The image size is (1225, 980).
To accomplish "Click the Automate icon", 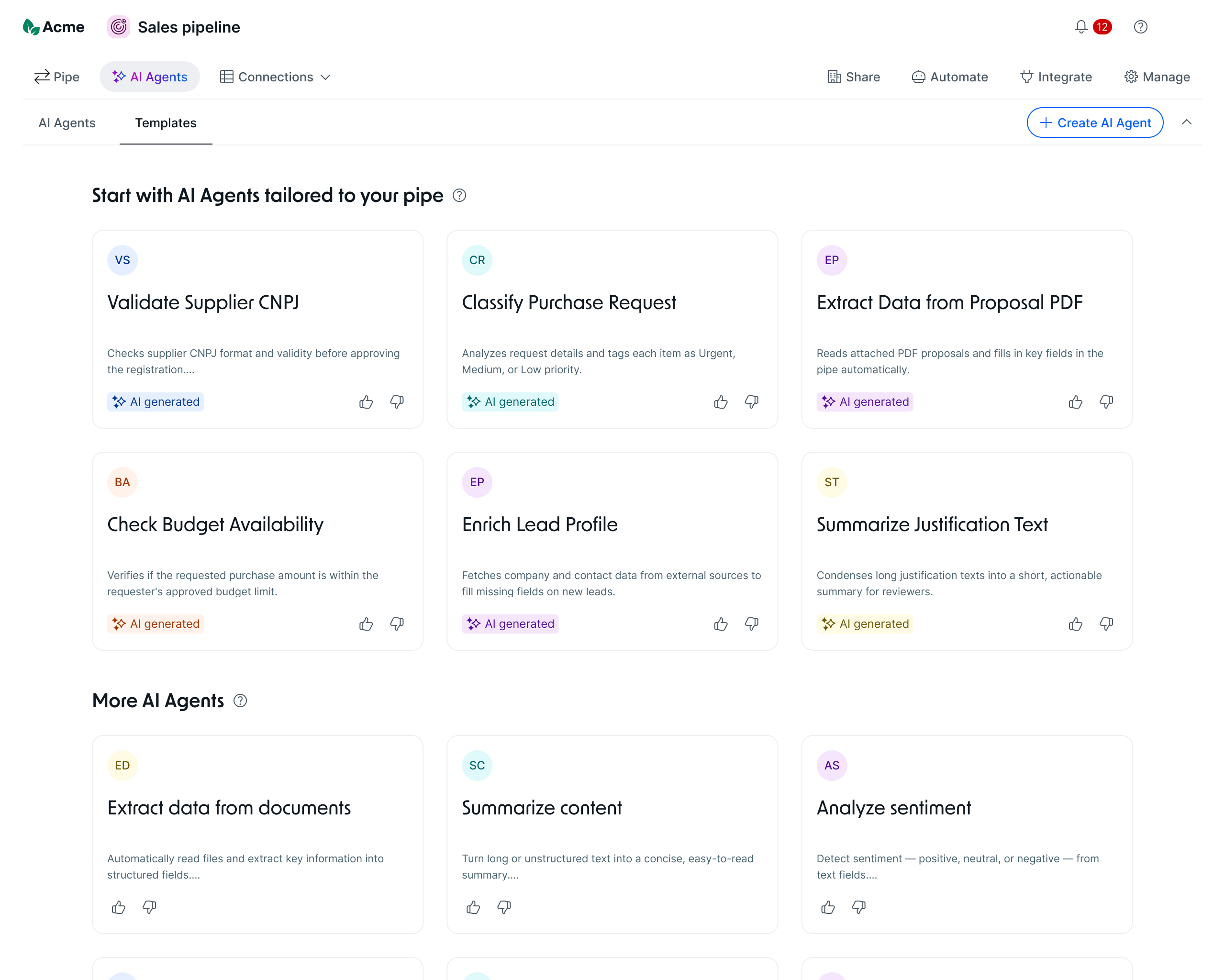I will point(918,77).
